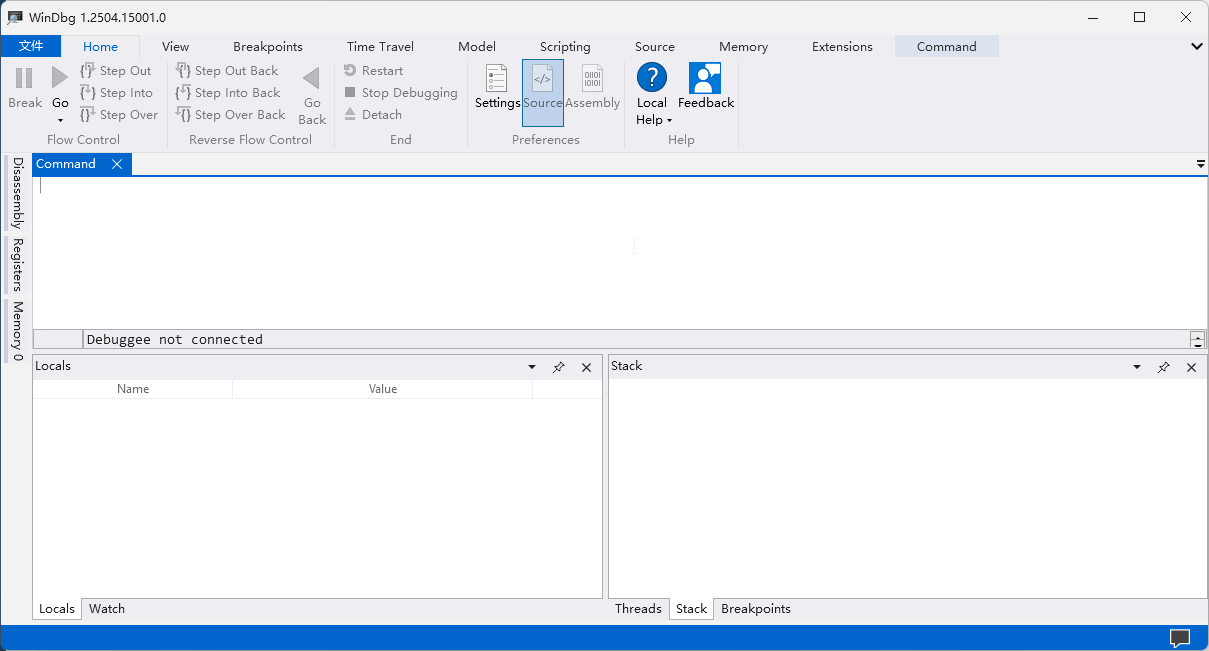This screenshot has height=651, width=1209.
Task: Switch to the Threads tab
Action: pyautogui.click(x=638, y=609)
